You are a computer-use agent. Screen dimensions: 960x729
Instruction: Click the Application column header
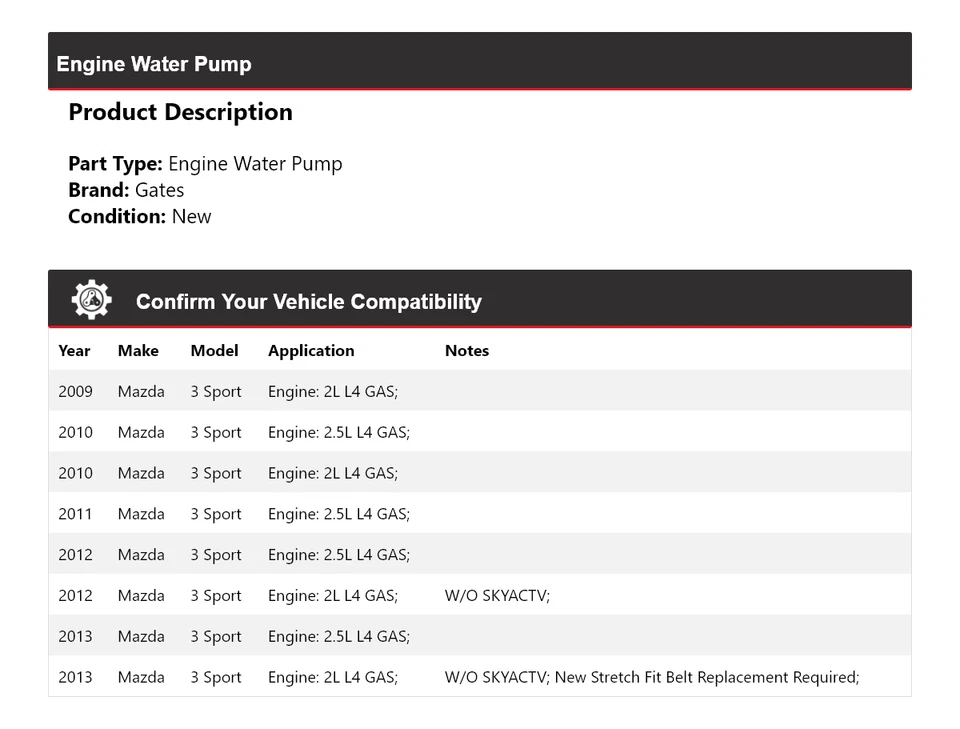[311, 351]
